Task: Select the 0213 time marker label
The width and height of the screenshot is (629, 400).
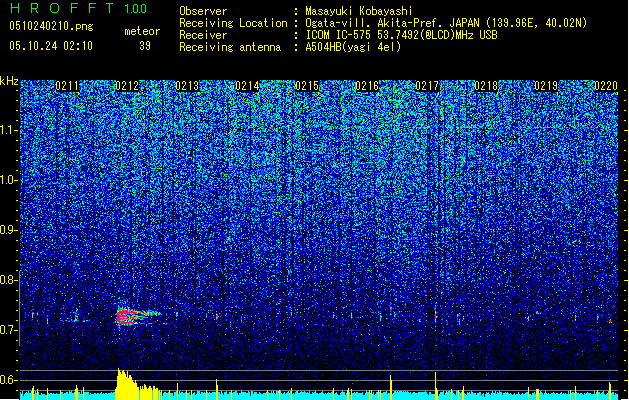Action: pyautogui.click(x=187, y=86)
